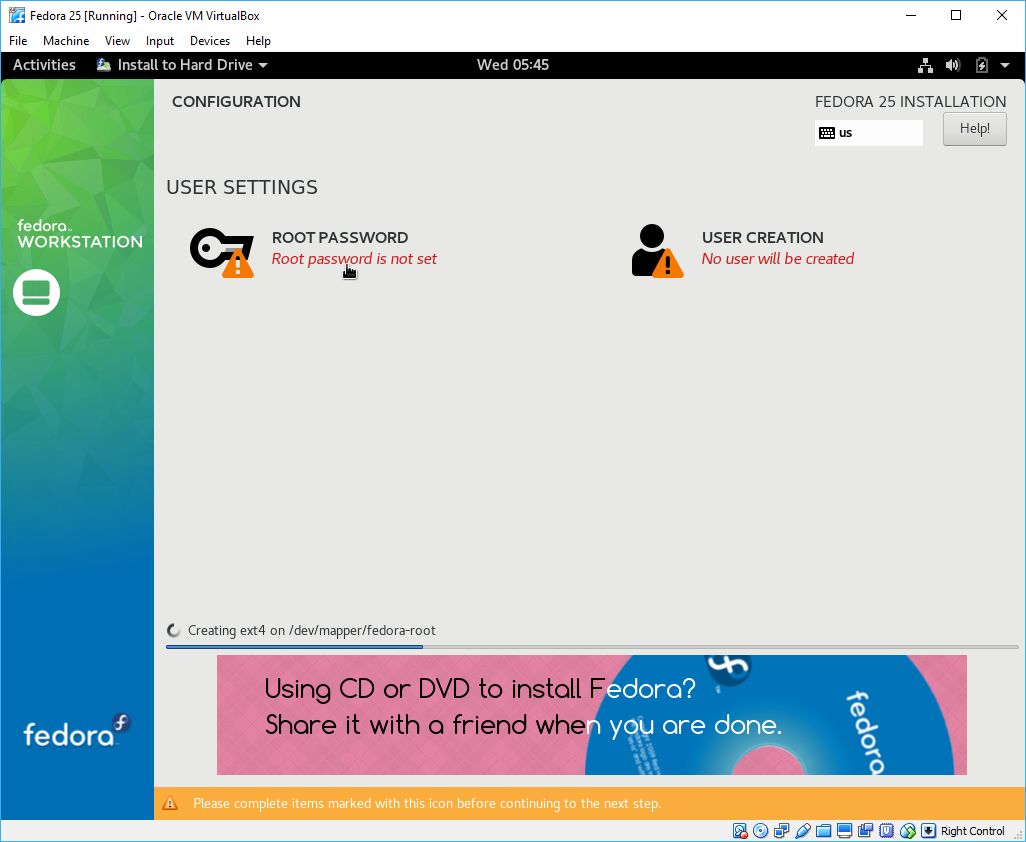Screen dimensions: 1026x842
Task: Click the 'us' keyboard layout indicator
Action: pyautogui.click(x=868, y=133)
